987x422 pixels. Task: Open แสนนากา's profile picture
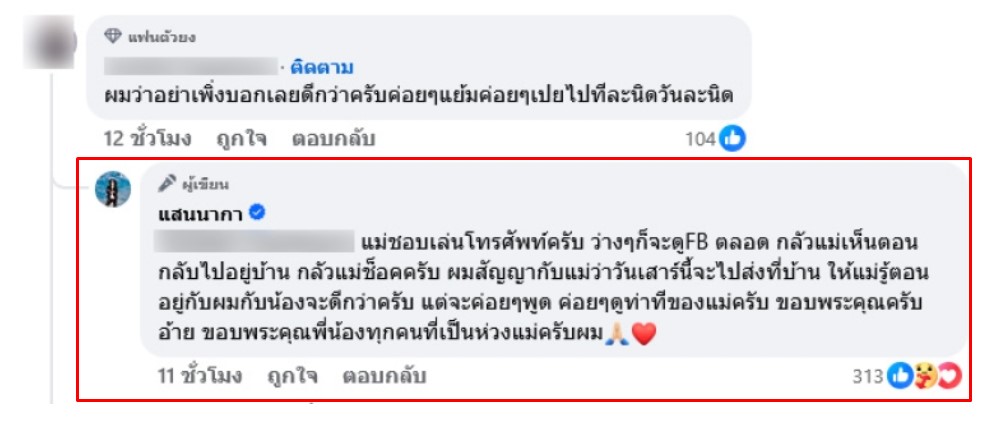click(113, 189)
